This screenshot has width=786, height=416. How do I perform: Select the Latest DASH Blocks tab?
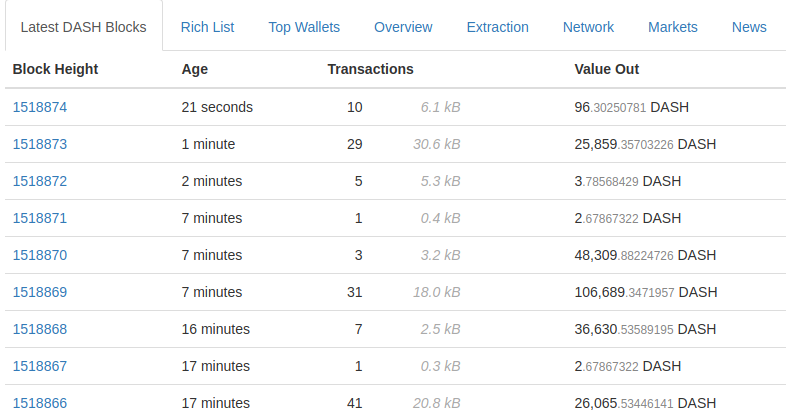(x=84, y=27)
